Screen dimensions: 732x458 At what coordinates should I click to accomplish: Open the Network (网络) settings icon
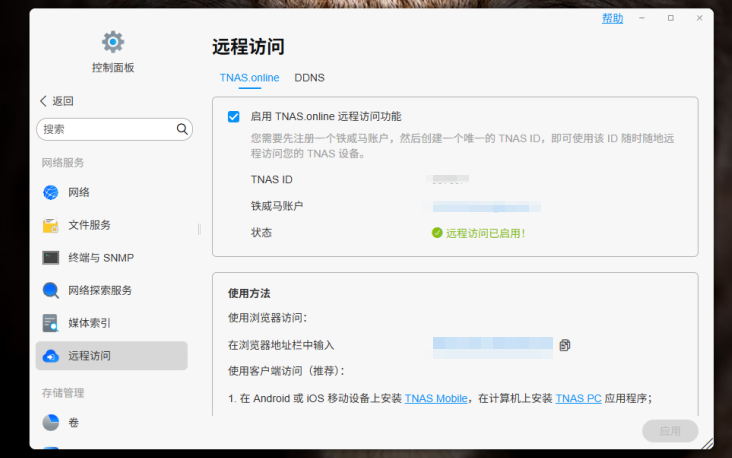tap(51, 192)
